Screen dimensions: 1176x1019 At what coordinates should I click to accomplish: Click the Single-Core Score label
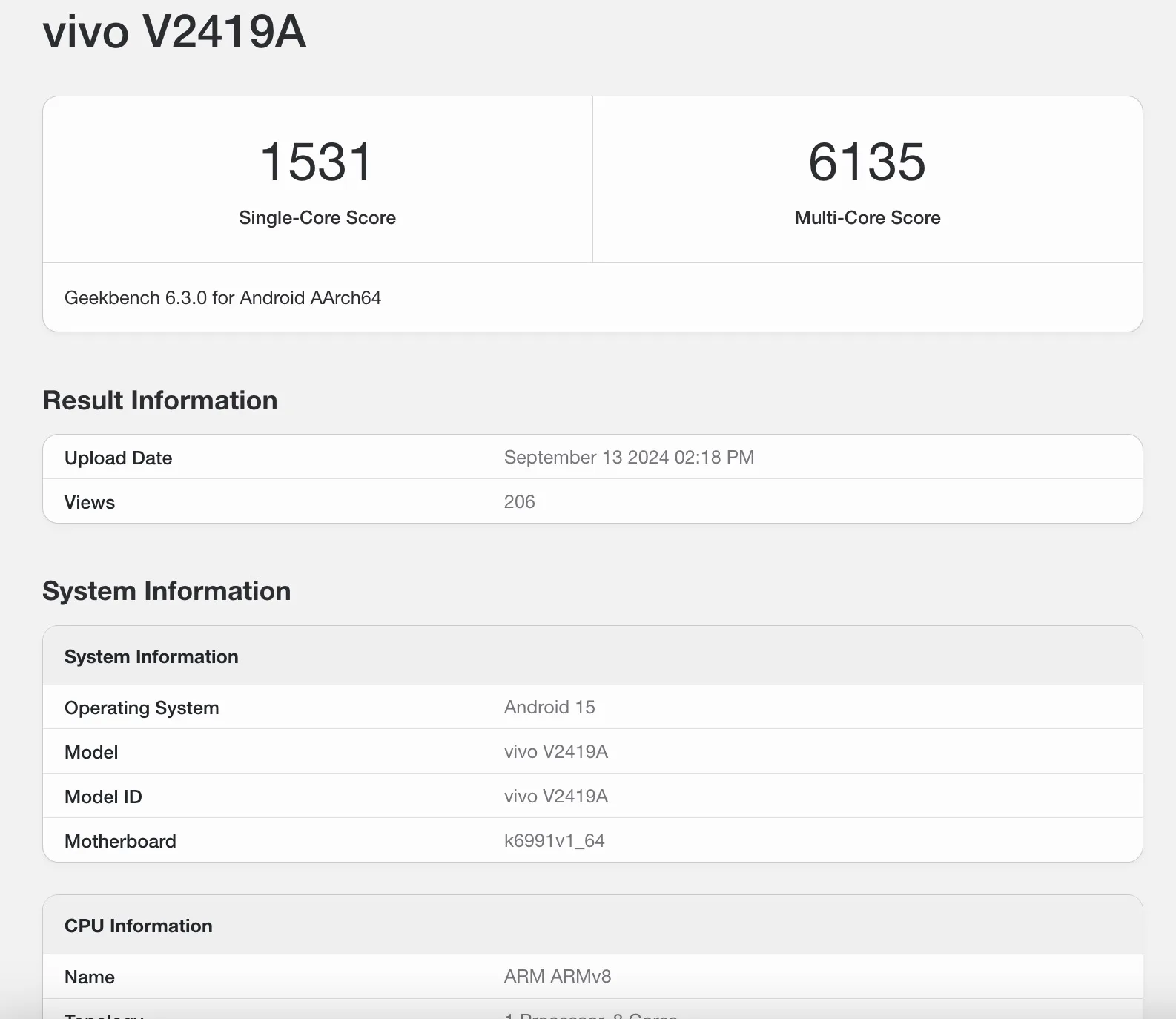317,217
